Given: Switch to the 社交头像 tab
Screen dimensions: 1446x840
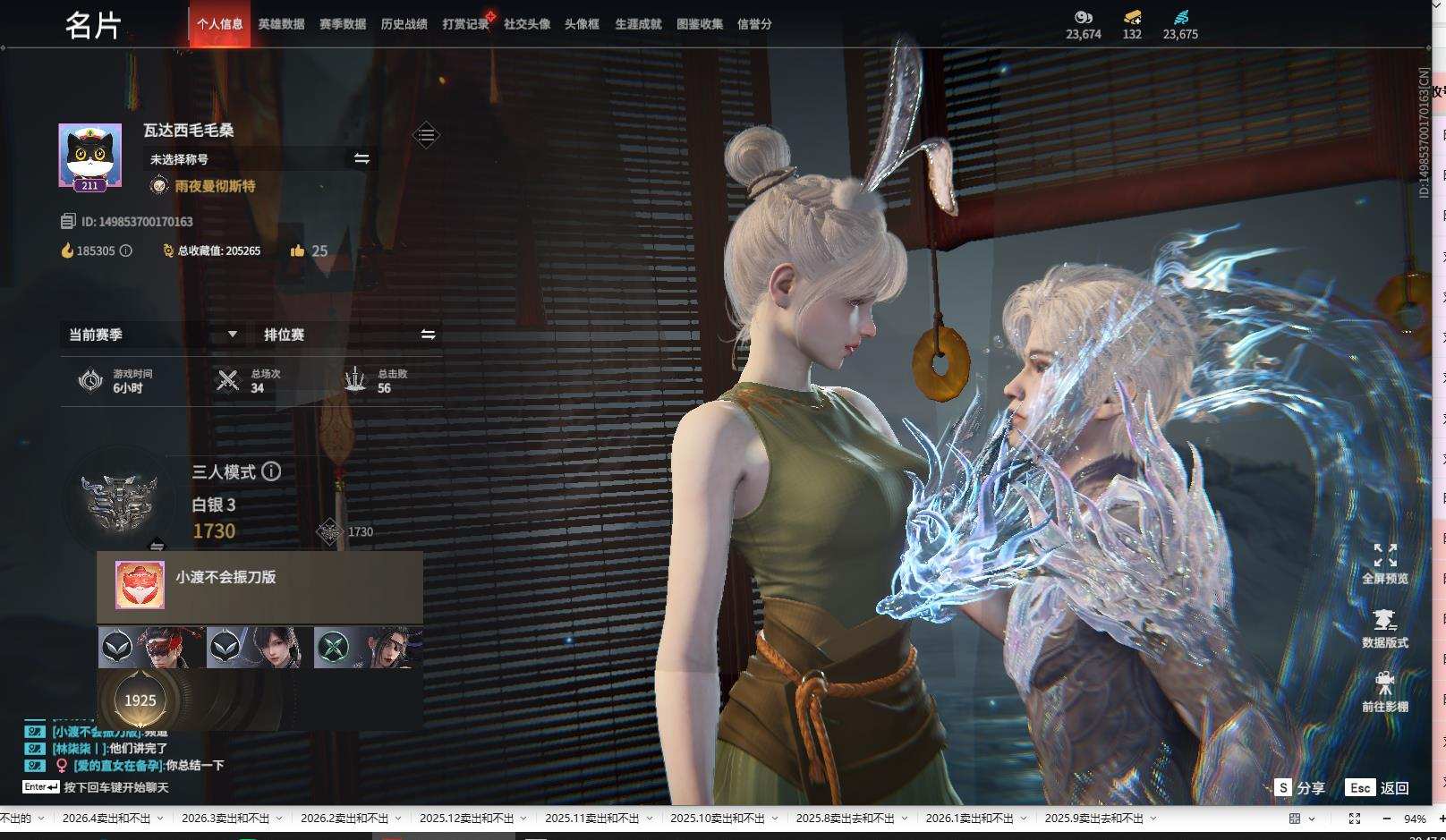Looking at the screenshot, I should click(x=527, y=24).
